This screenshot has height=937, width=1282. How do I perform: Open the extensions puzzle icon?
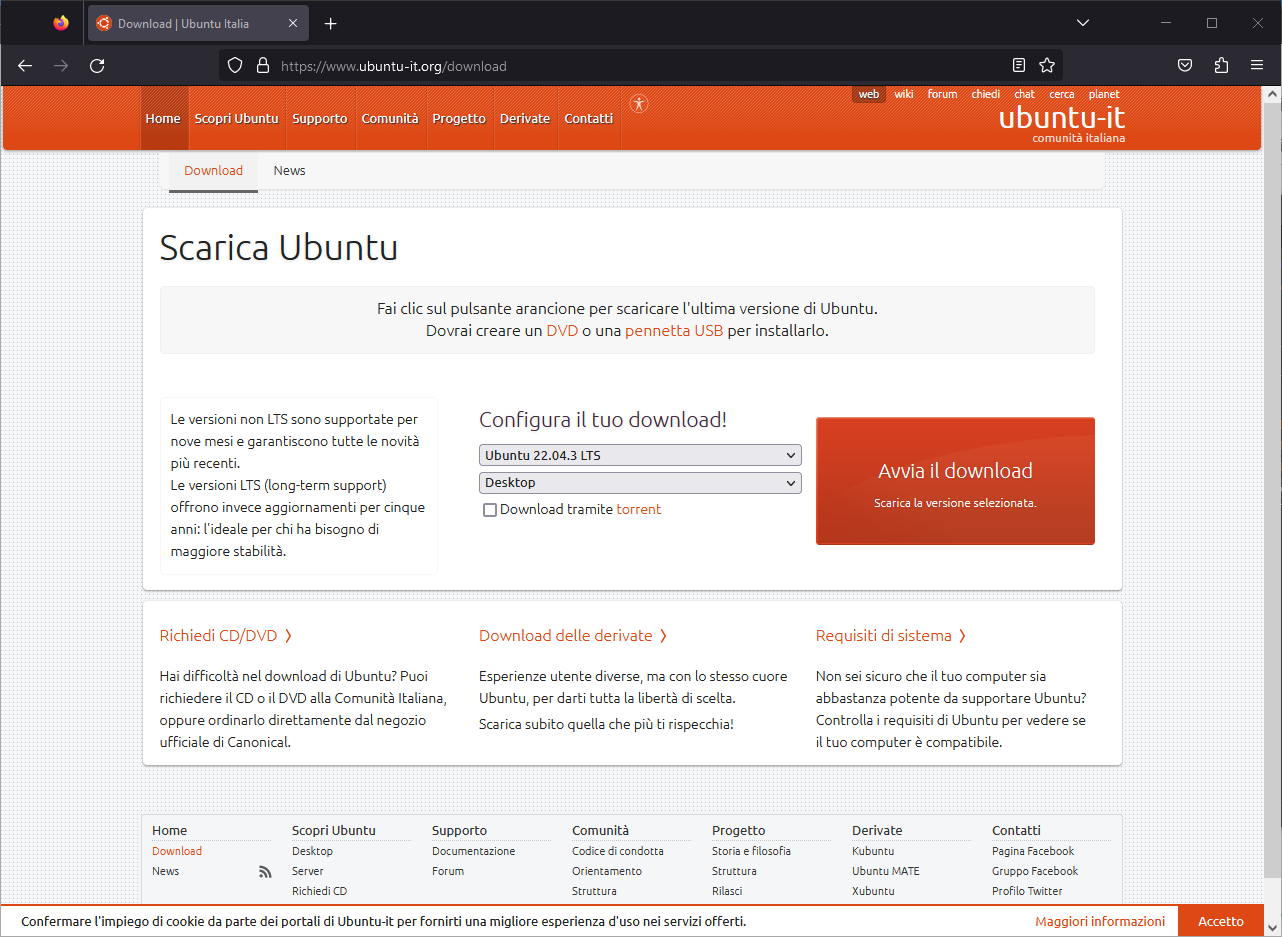pyautogui.click(x=1221, y=65)
